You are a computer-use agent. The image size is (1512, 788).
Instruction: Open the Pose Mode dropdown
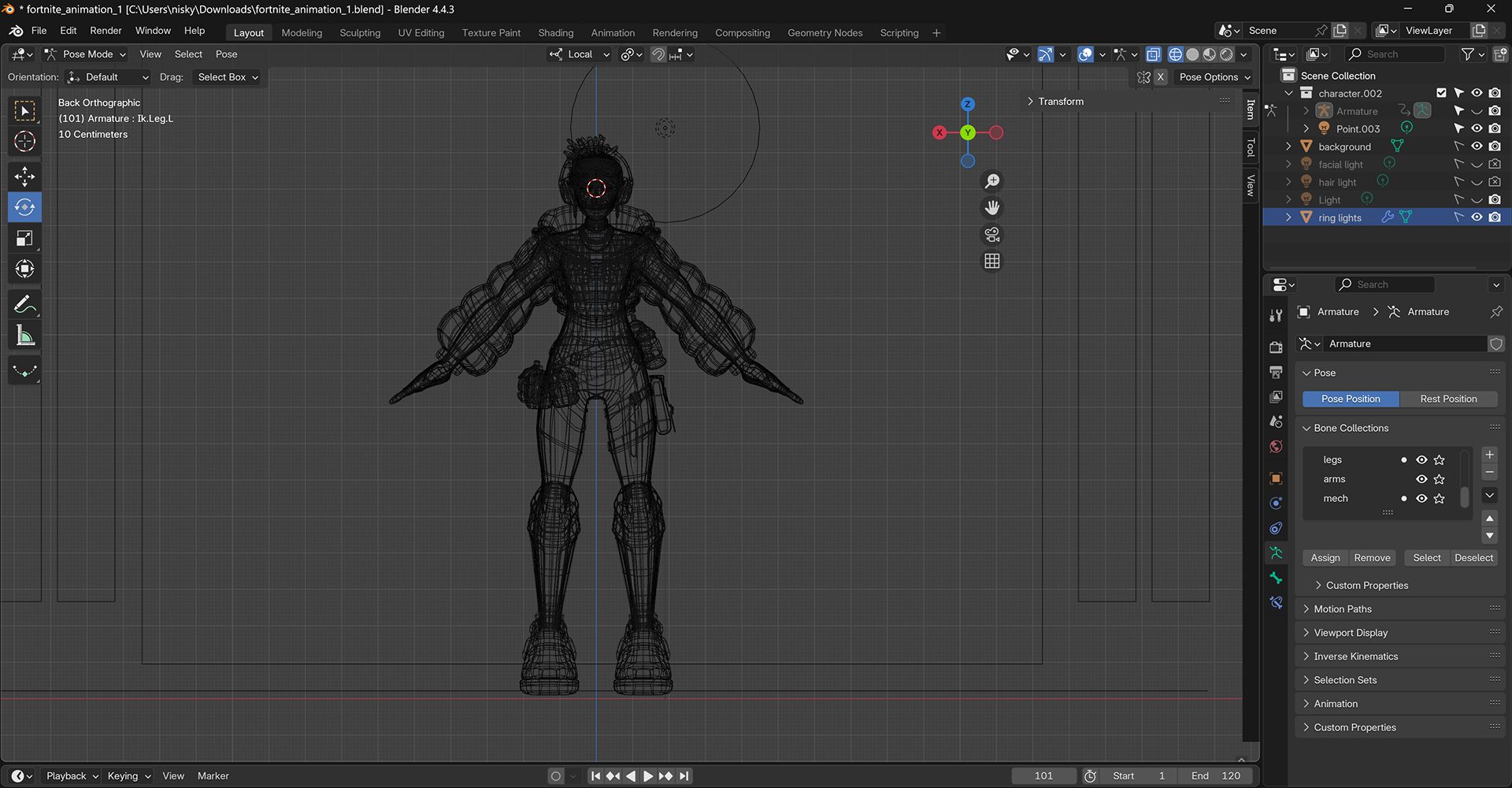(x=86, y=54)
